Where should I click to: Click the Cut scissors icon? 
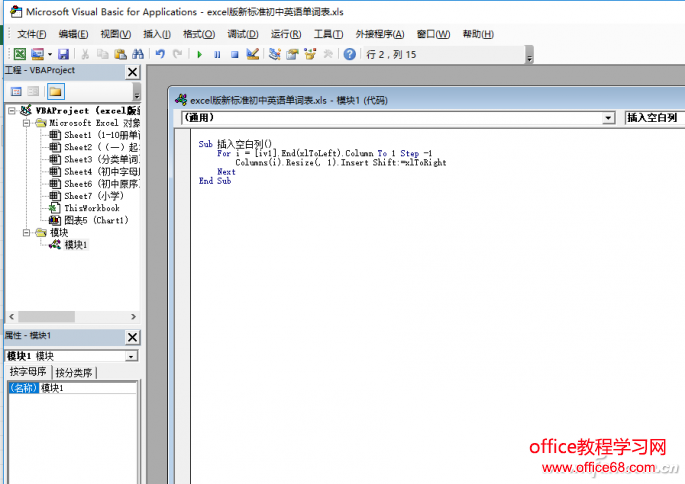pos(85,54)
